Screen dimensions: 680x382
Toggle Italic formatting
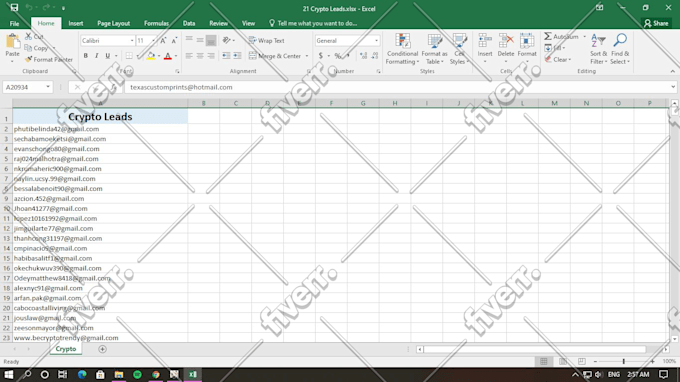pos(96,56)
